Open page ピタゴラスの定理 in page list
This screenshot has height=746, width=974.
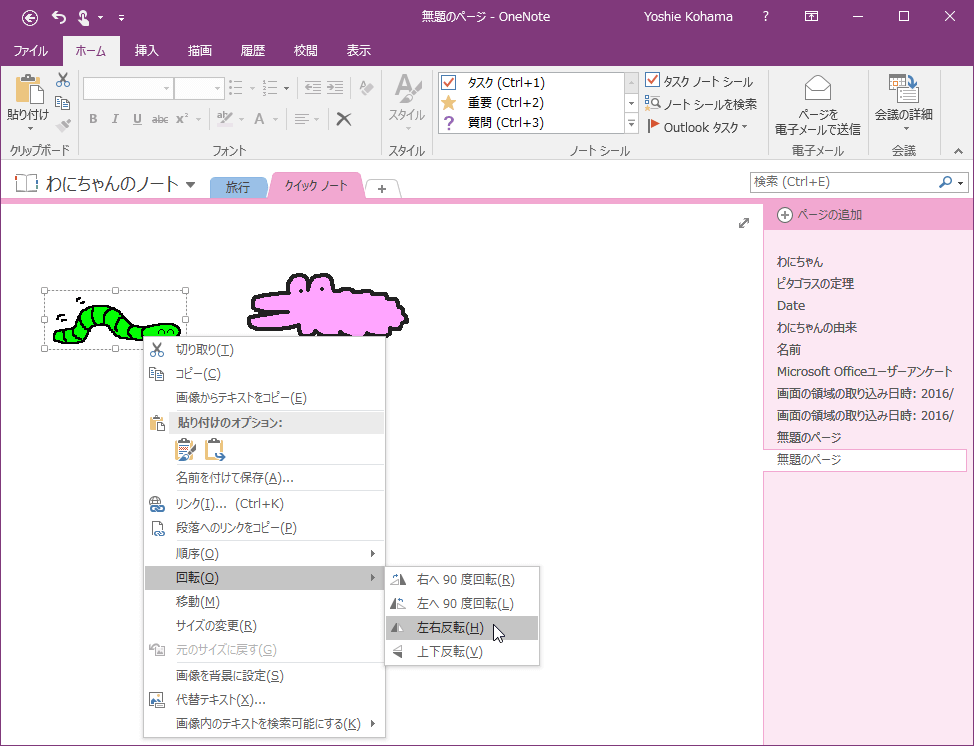815,283
